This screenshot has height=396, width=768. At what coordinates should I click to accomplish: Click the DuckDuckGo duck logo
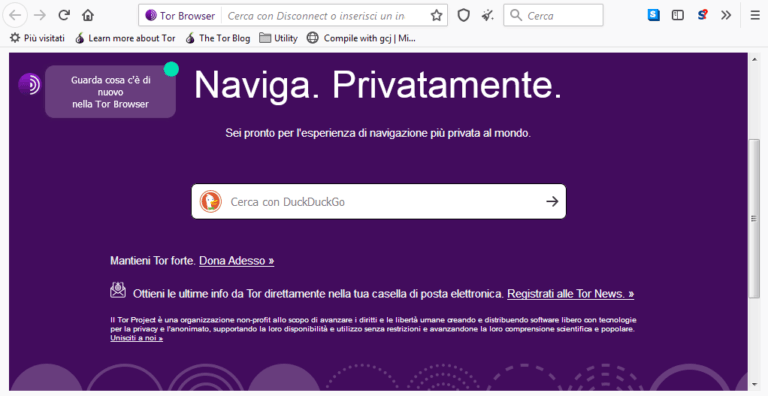click(211, 201)
